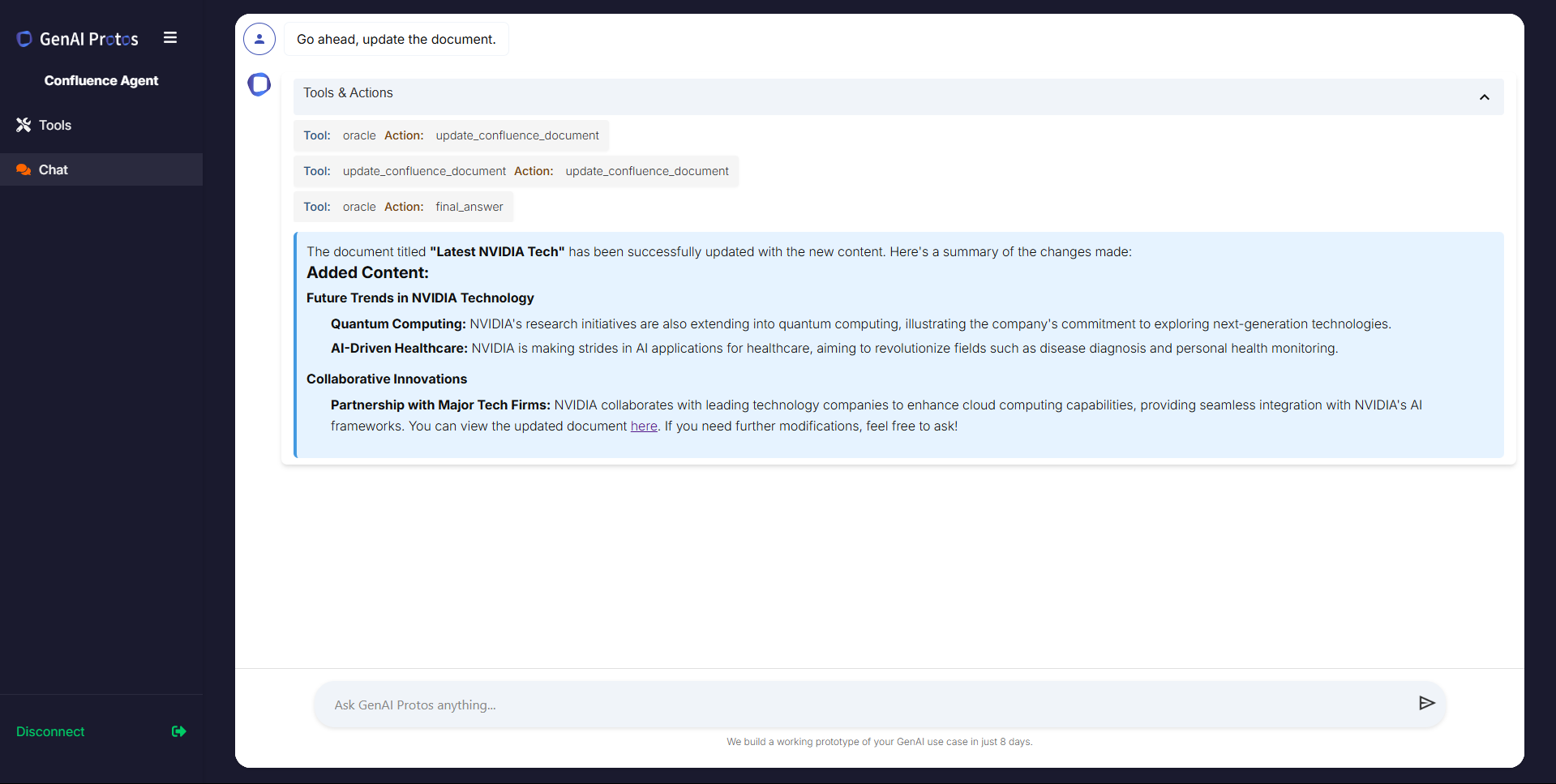Click the orange Chat bubbles icon

pyautogui.click(x=24, y=169)
